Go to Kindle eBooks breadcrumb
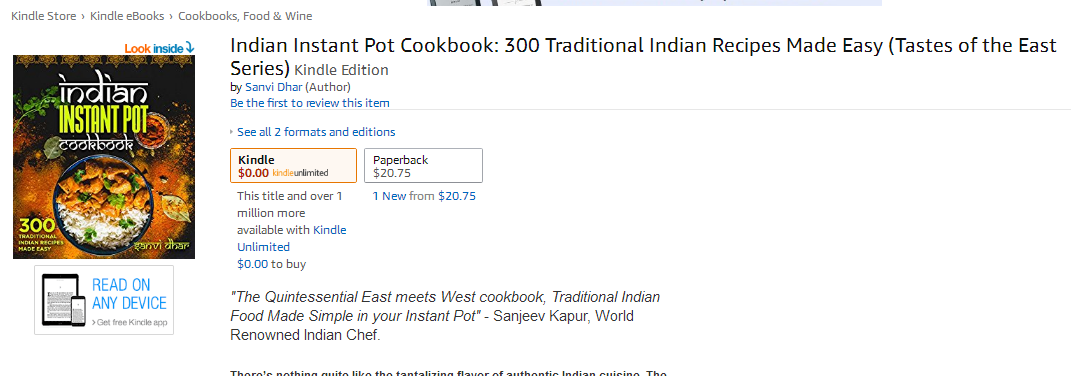This screenshot has width=1079, height=376. [127, 16]
